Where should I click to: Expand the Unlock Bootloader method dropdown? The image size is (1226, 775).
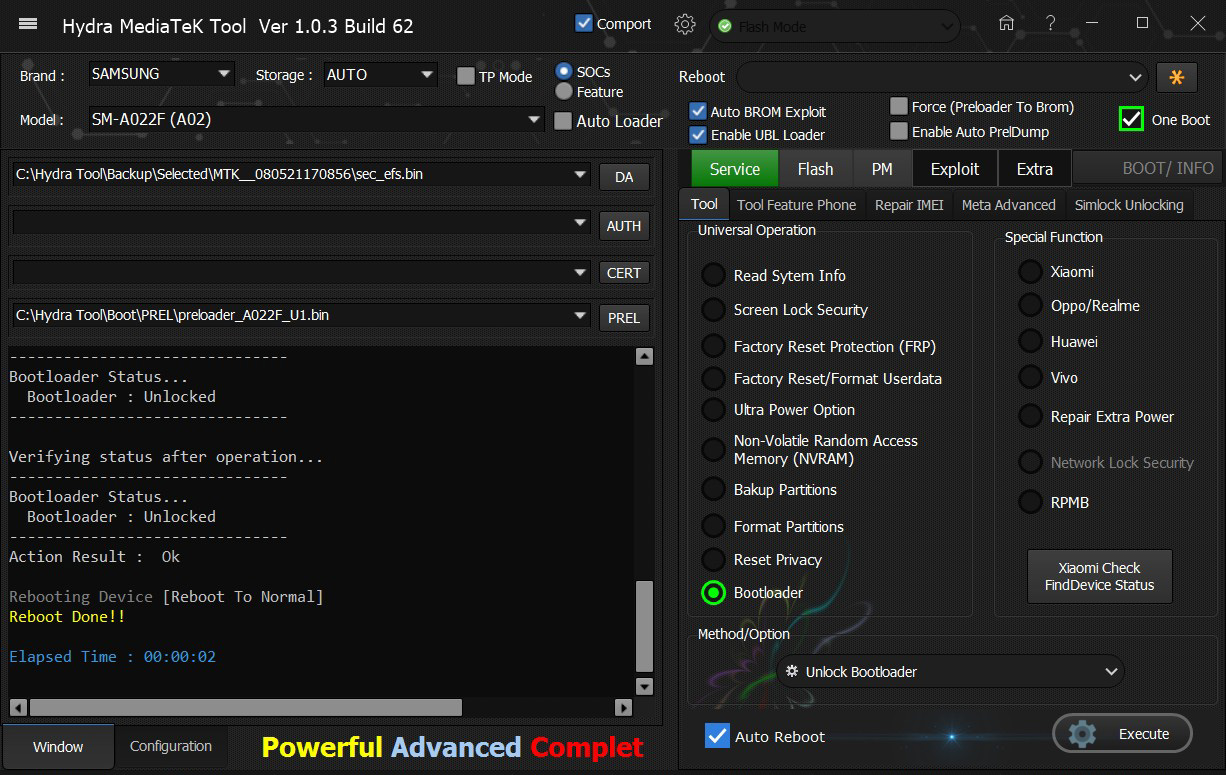1111,672
